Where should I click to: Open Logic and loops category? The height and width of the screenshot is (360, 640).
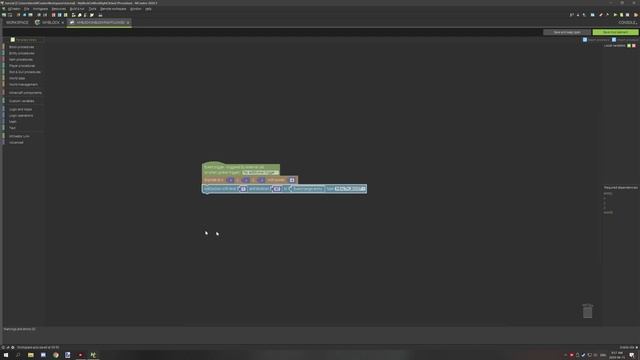[x=20, y=109]
